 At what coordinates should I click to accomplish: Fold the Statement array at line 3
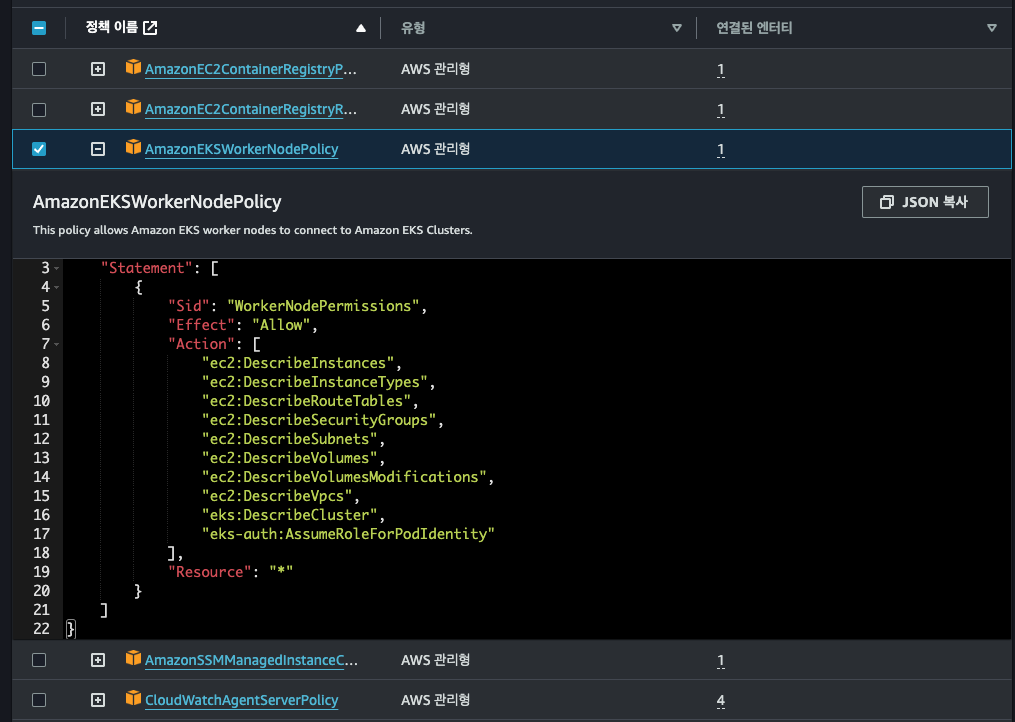click(x=57, y=268)
